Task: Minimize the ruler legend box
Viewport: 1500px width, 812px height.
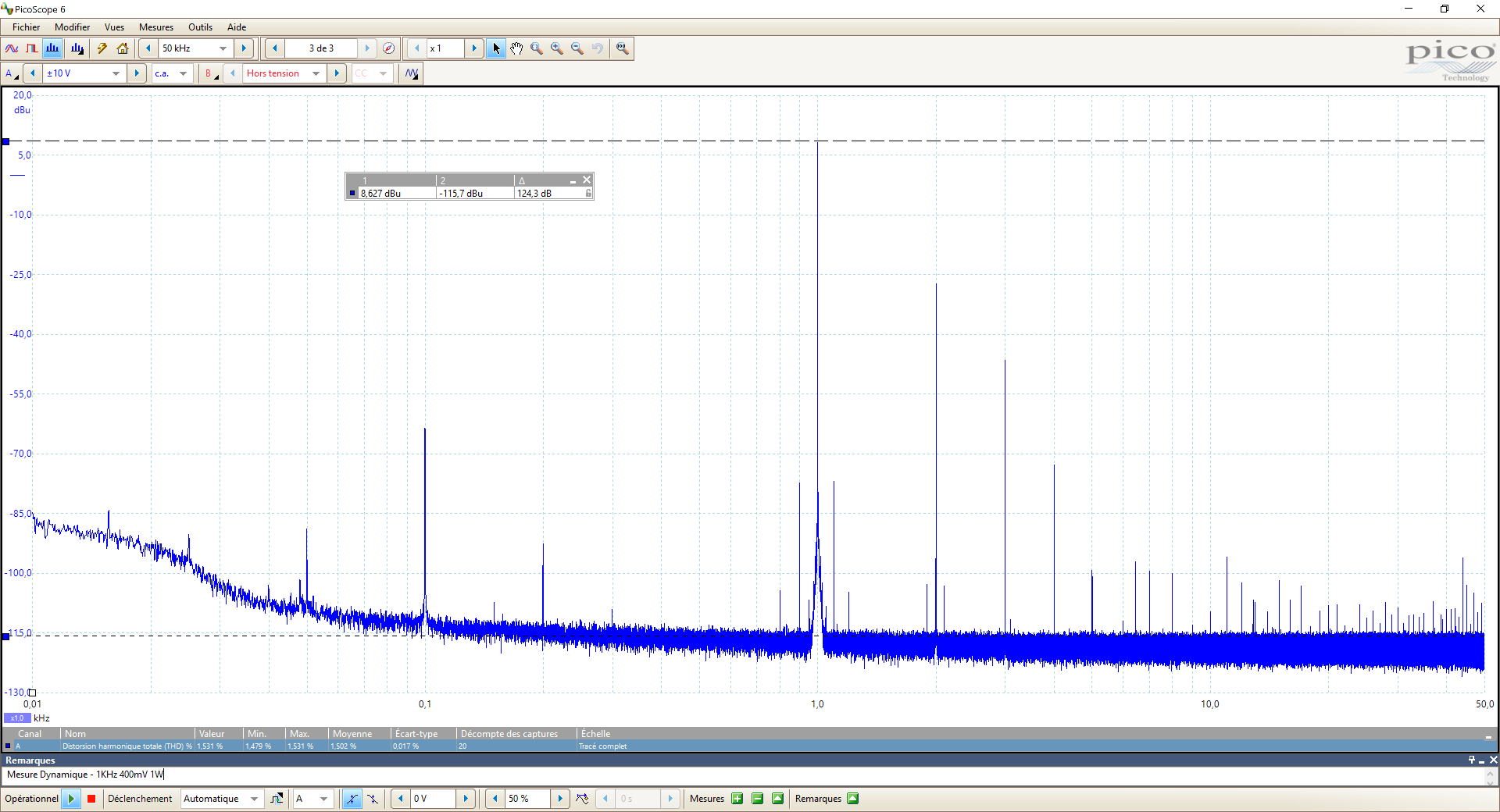Action: [x=573, y=181]
